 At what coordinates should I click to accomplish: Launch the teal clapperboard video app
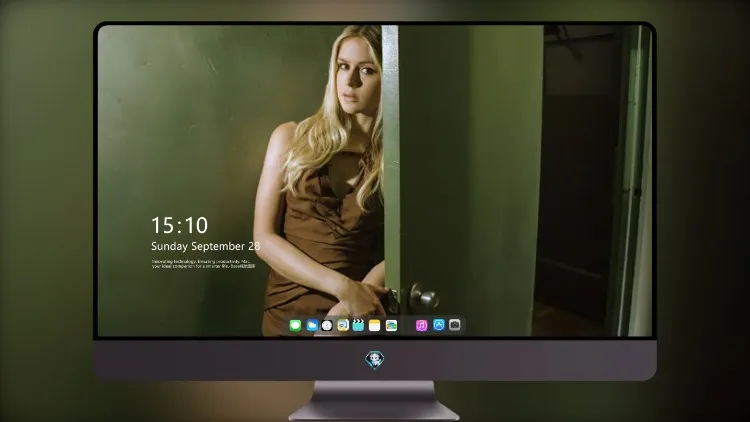[x=358, y=325]
